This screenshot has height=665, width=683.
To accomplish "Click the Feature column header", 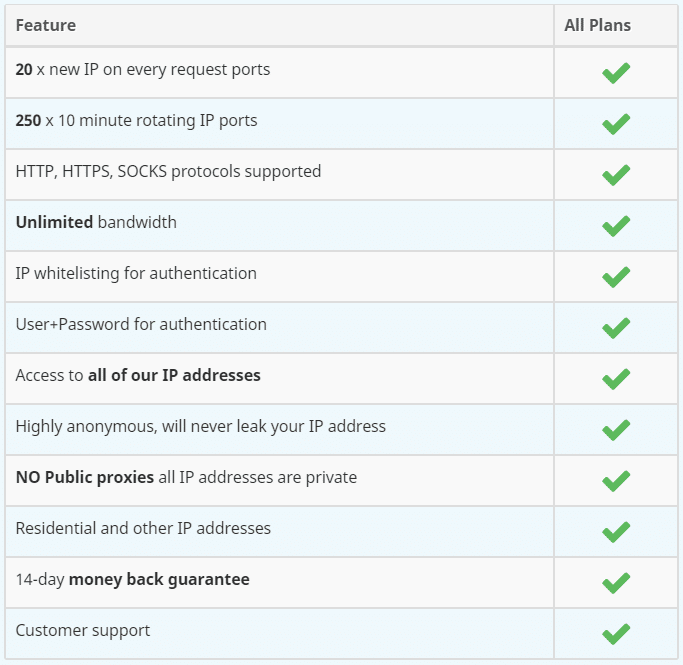I will tap(279, 25).
